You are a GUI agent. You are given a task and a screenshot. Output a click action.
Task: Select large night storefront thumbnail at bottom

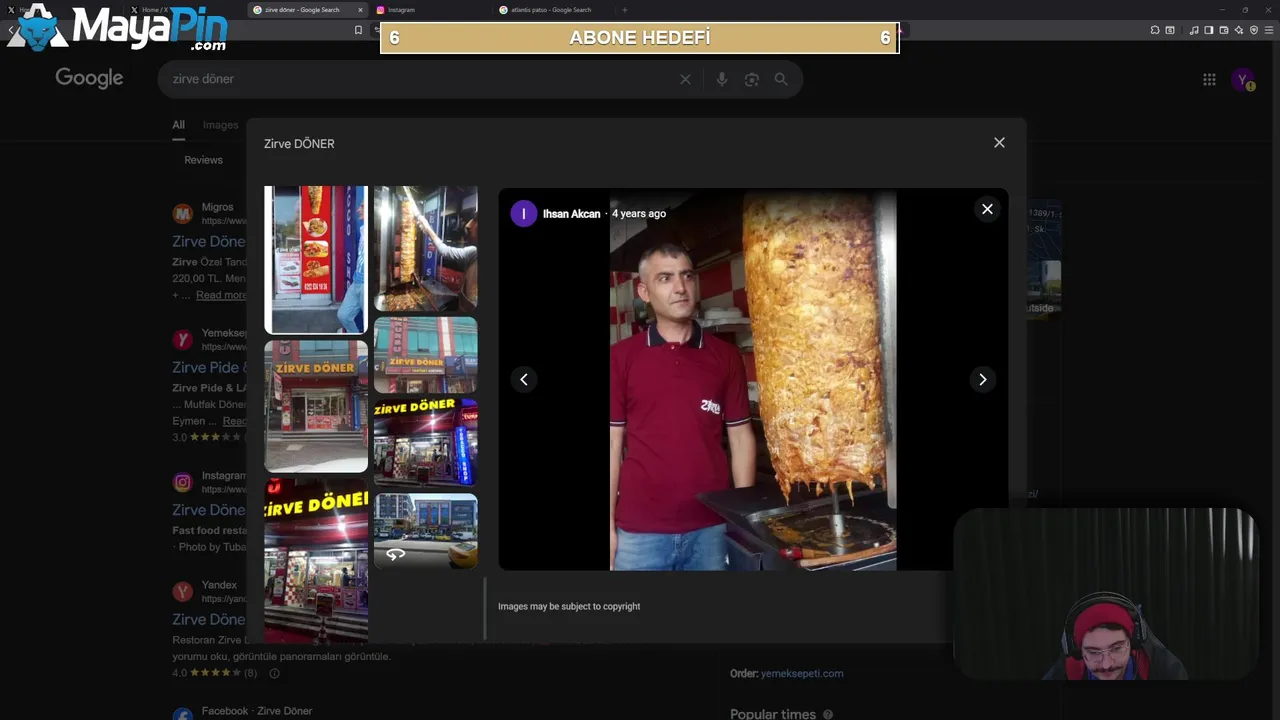tap(316, 560)
